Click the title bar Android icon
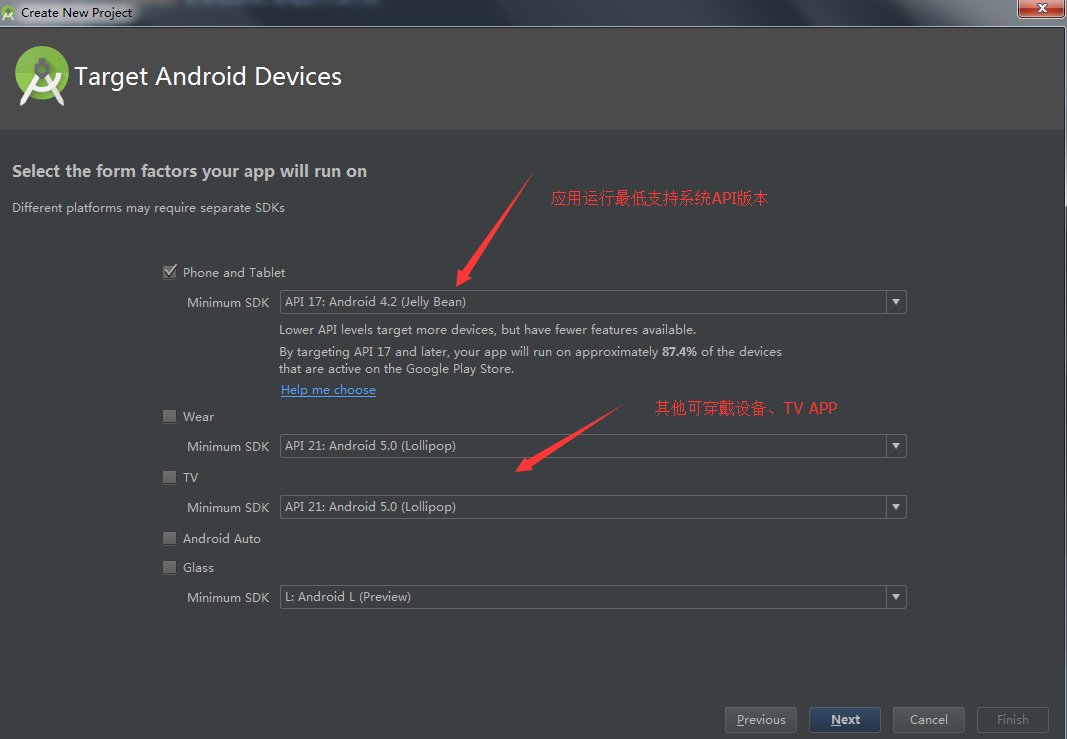This screenshot has height=739, width=1067. click(9, 12)
